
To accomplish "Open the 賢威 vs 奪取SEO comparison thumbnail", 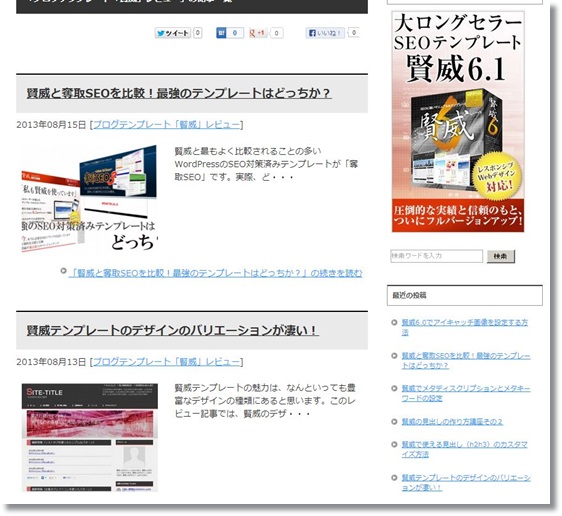I will [90, 199].
